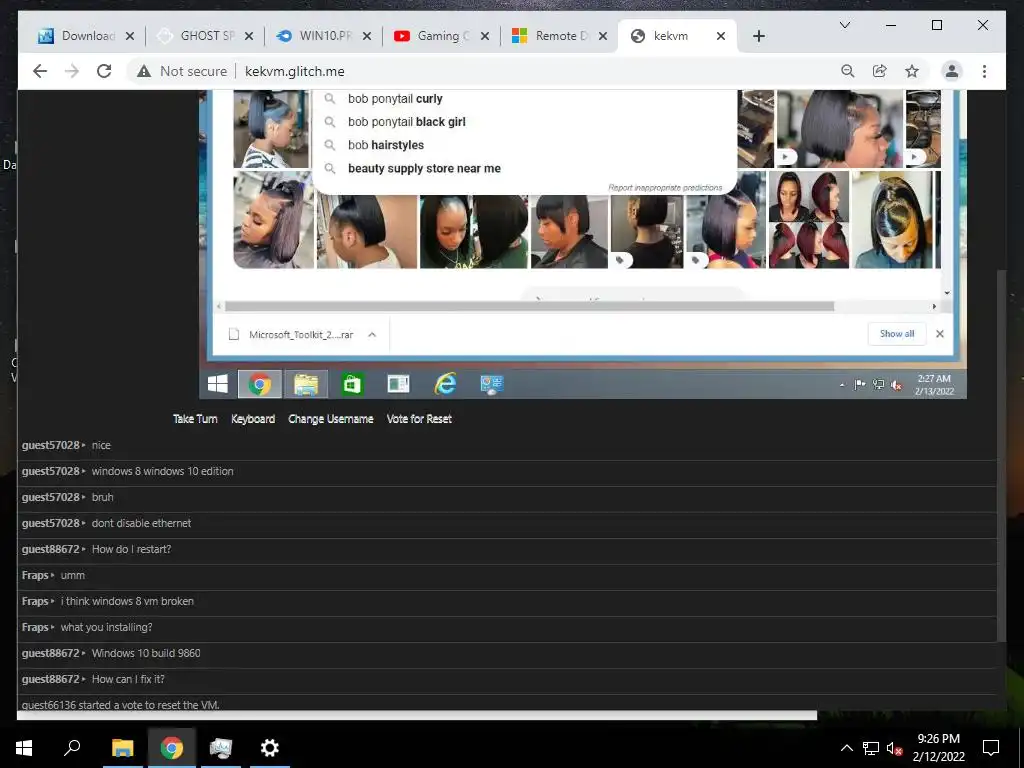Click Vote for Reset
The height and width of the screenshot is (768, 1024).
click(419, 419)
